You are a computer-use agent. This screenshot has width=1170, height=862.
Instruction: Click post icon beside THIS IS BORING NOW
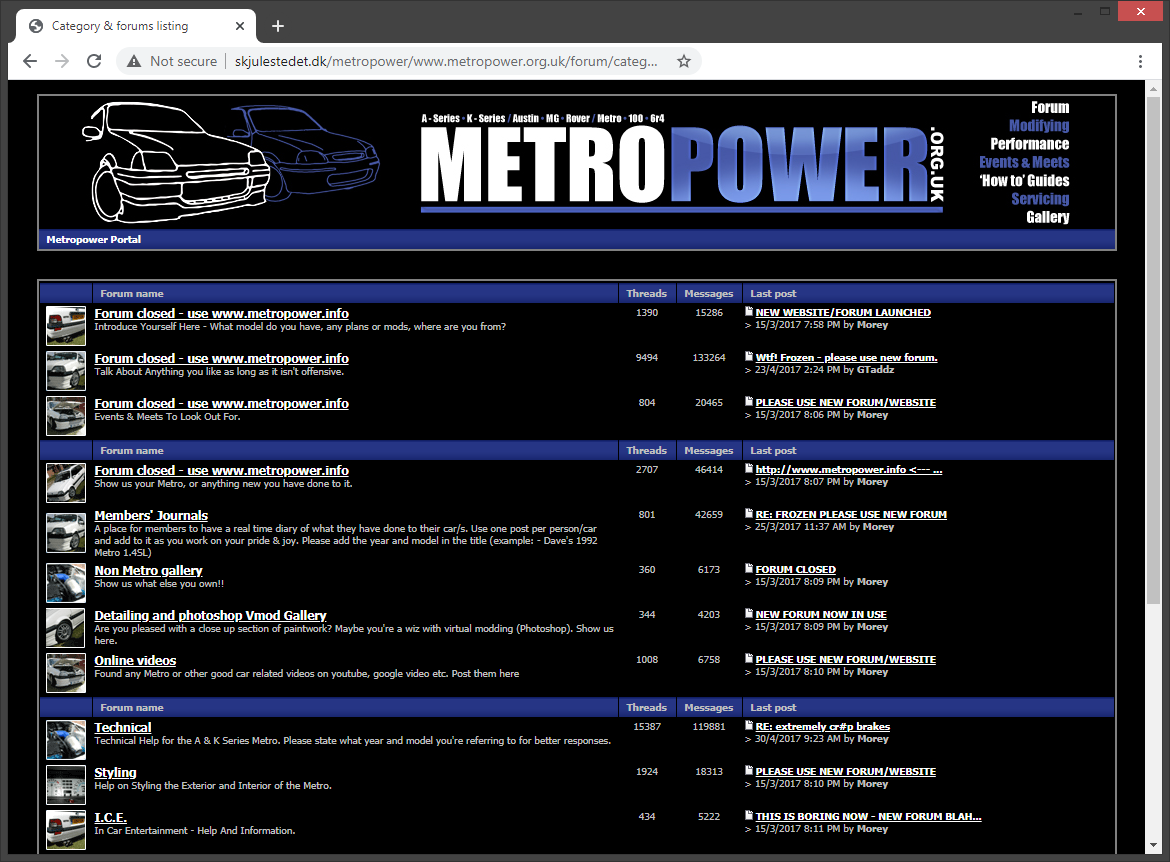(748, 815)
